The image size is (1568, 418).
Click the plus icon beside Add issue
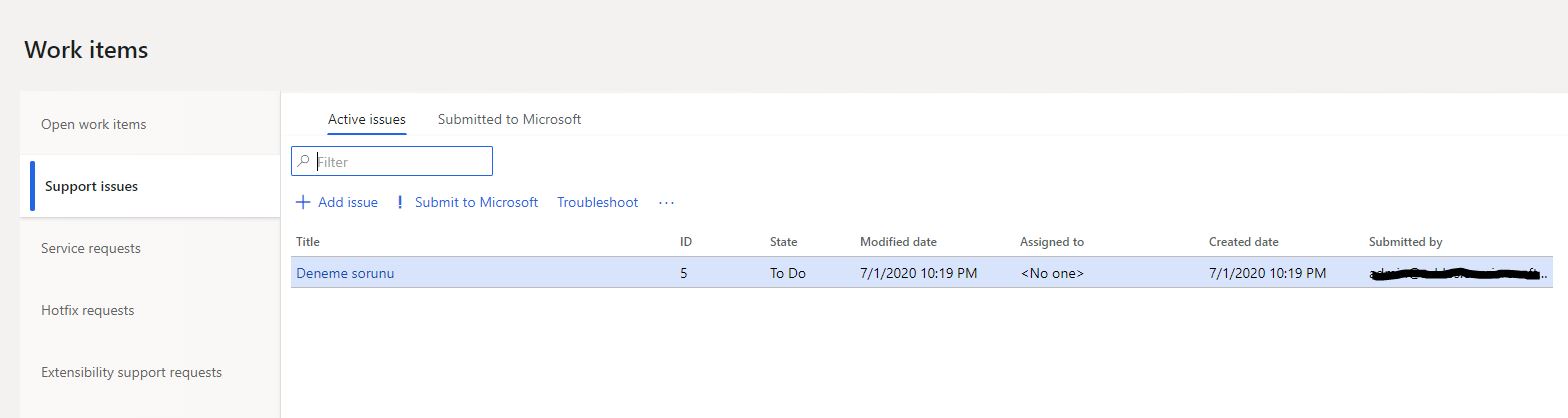(303, 202)
